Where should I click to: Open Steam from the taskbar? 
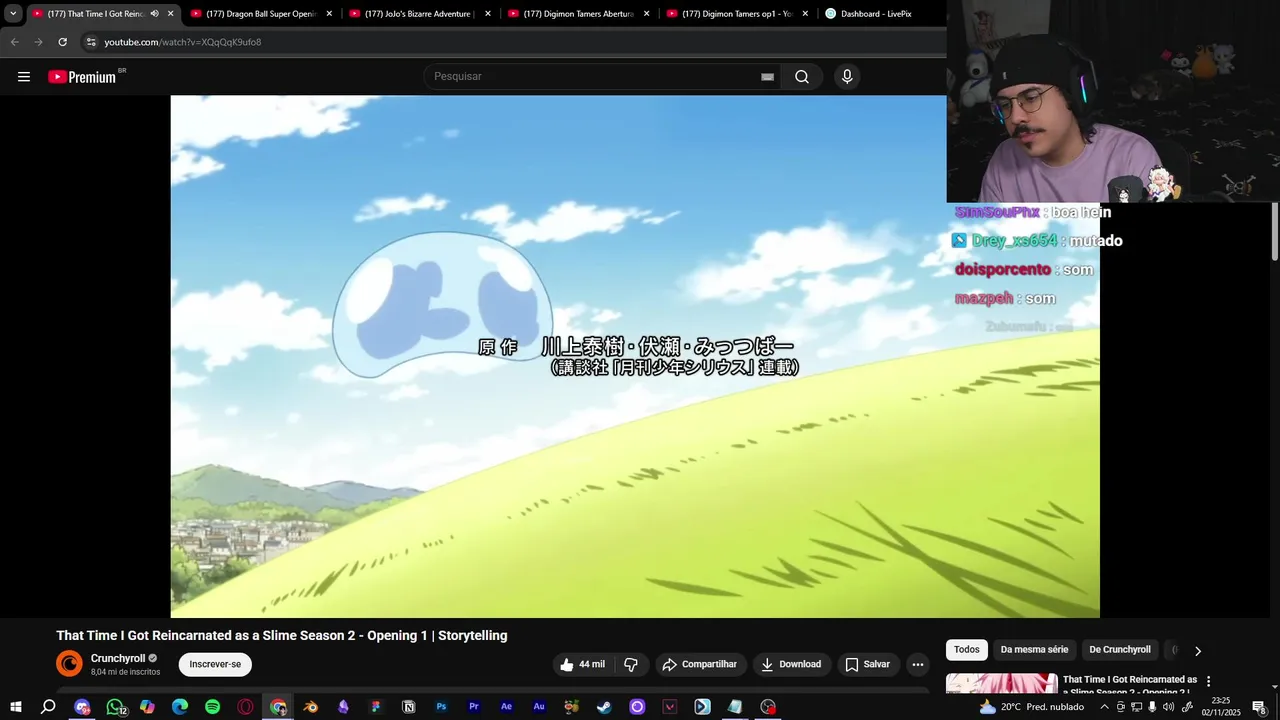coord(605,707)
